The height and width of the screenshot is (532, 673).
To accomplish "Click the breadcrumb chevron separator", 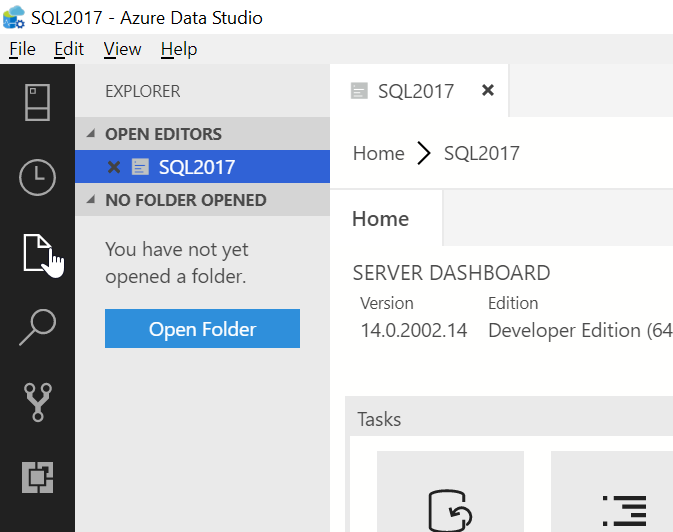I will tap(424, 153).
